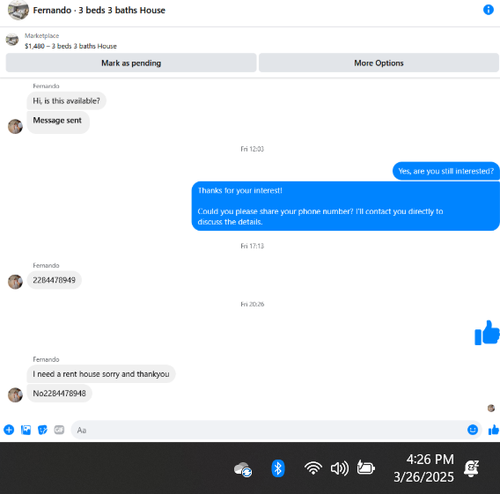Open the GIF picker icon
The height and width of the screenshot is (494, 500).
(x=59, y=430)
